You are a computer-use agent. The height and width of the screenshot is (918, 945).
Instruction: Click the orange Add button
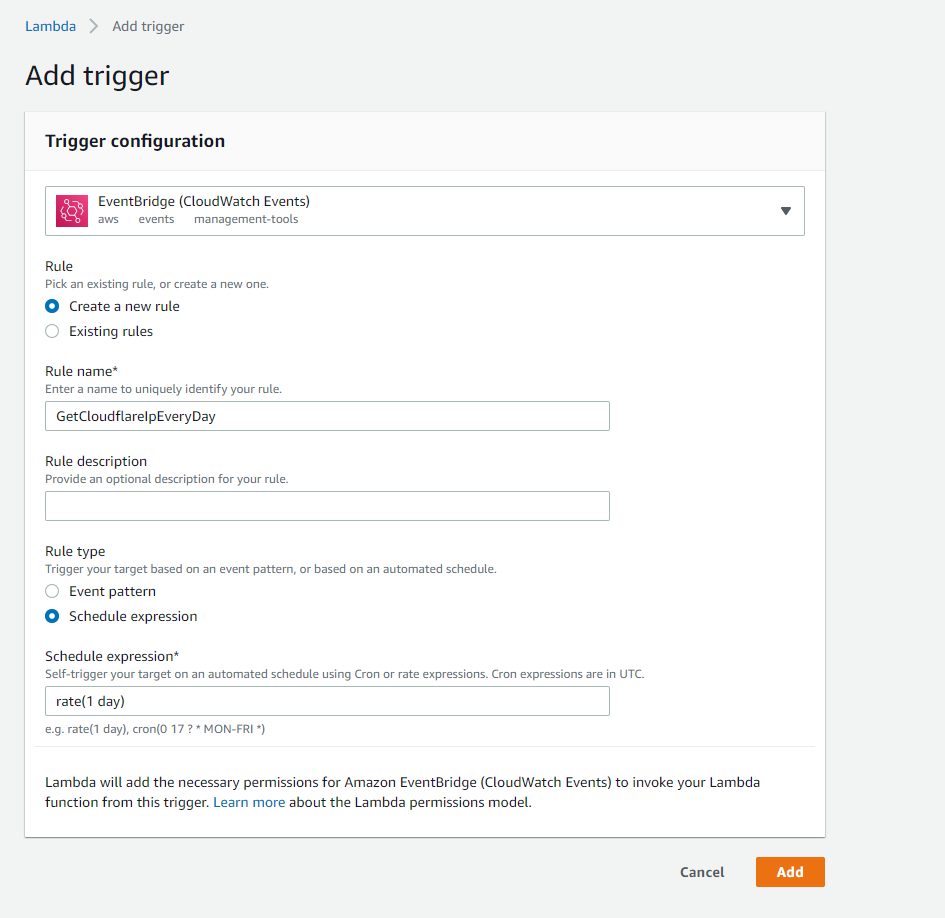pos(789,872)
